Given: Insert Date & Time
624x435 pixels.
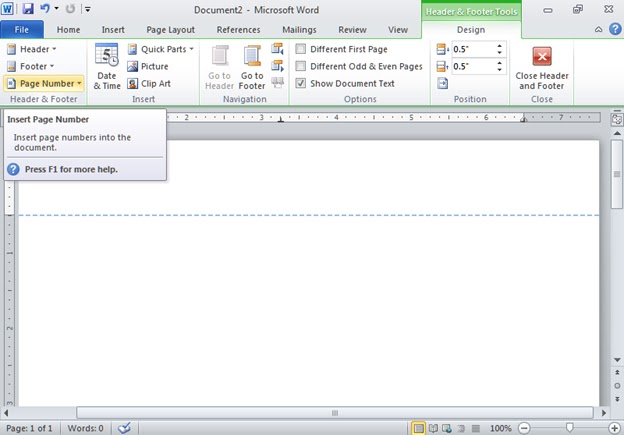Looking at the screenshot, I should 107,66.
